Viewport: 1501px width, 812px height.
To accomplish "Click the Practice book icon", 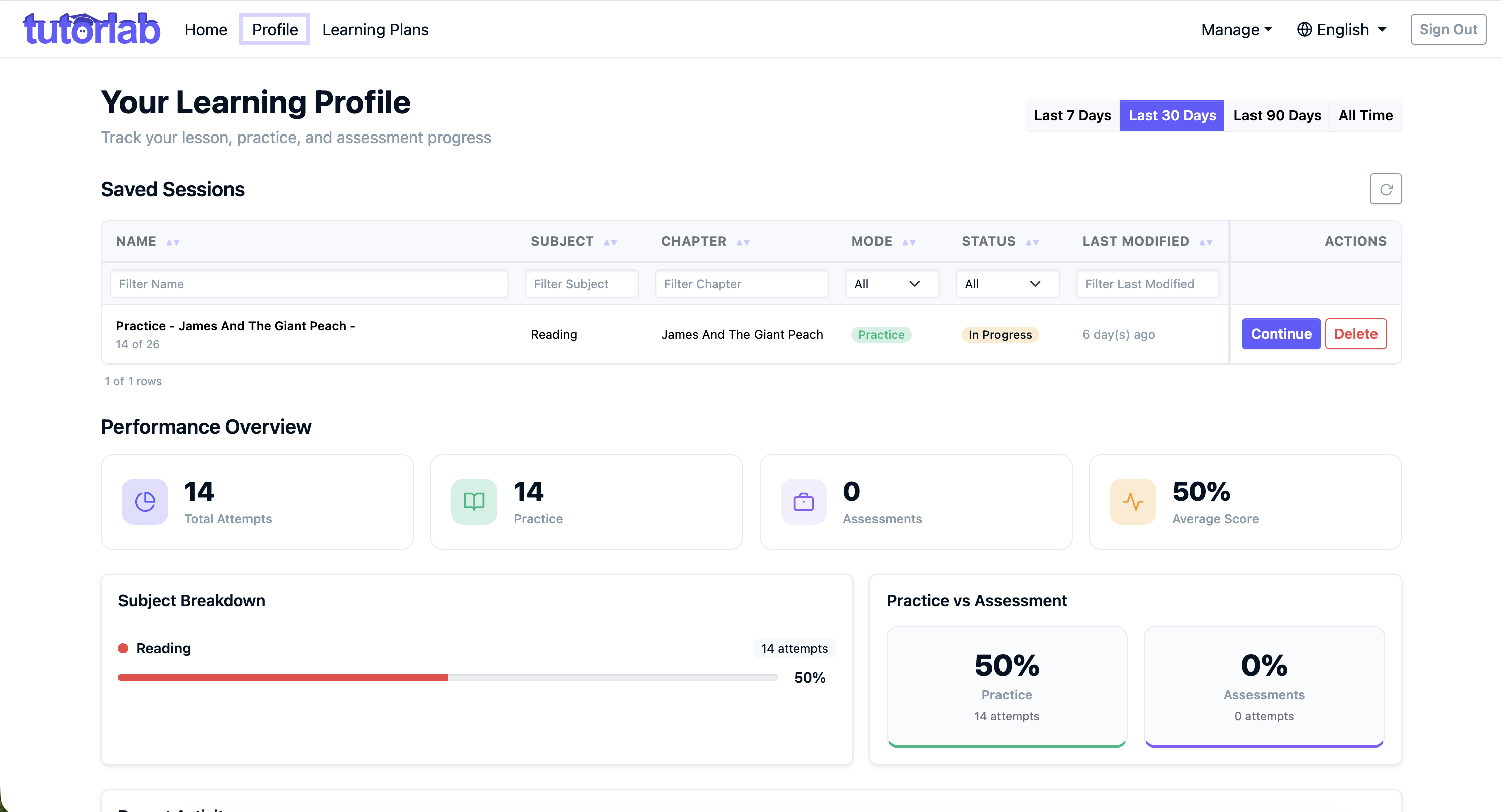I will (x=474, y=501).
